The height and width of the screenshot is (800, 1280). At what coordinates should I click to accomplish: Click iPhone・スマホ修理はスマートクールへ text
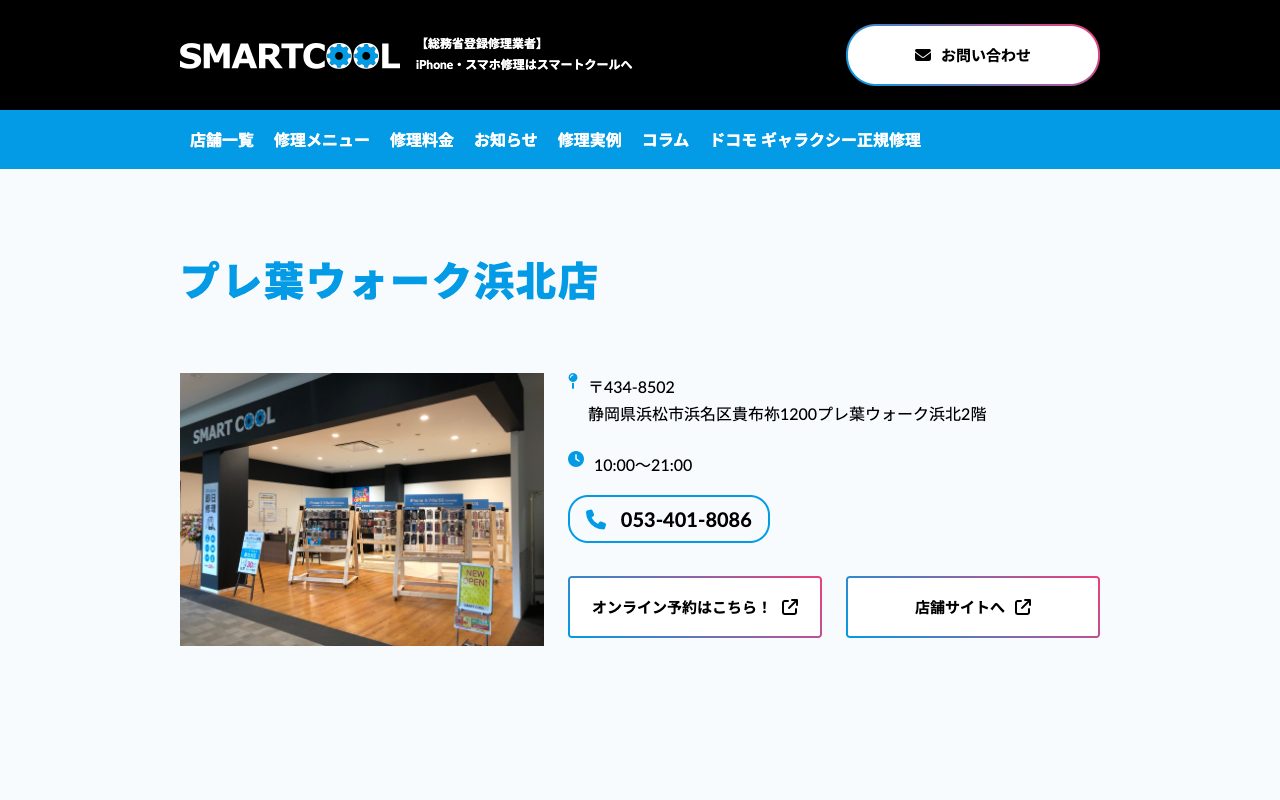524,65
